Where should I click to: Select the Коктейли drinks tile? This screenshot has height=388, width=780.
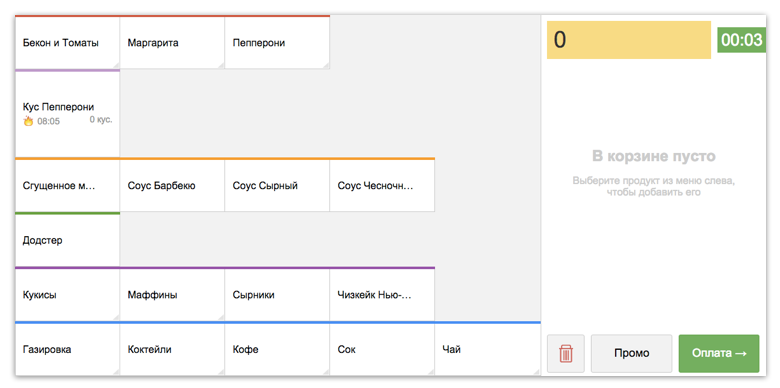click(172, 350)
